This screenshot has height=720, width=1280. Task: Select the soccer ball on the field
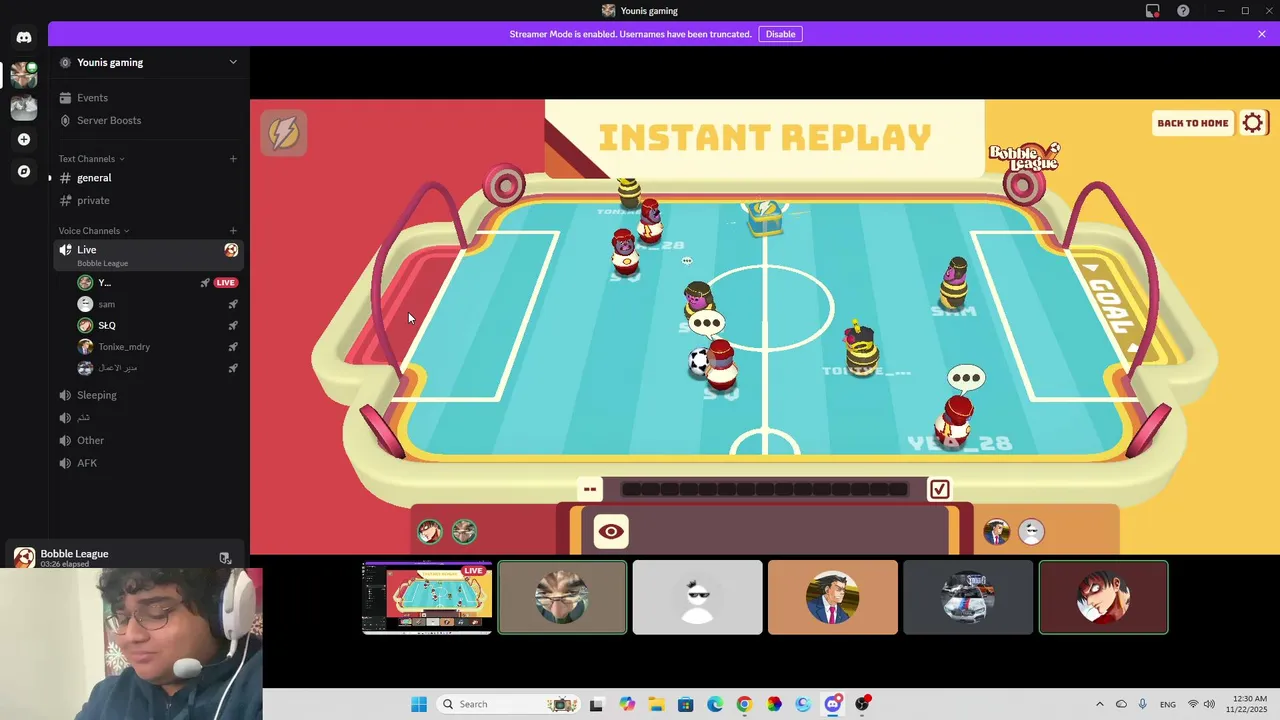point(700,362)
